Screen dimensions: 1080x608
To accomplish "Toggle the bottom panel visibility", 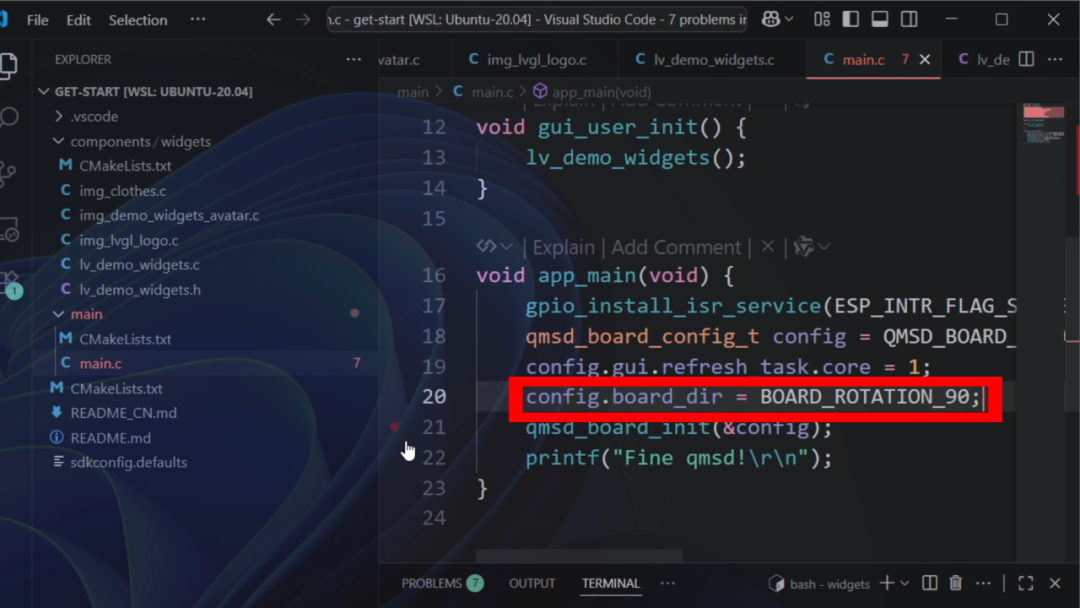I will click(x=880, y=19).
